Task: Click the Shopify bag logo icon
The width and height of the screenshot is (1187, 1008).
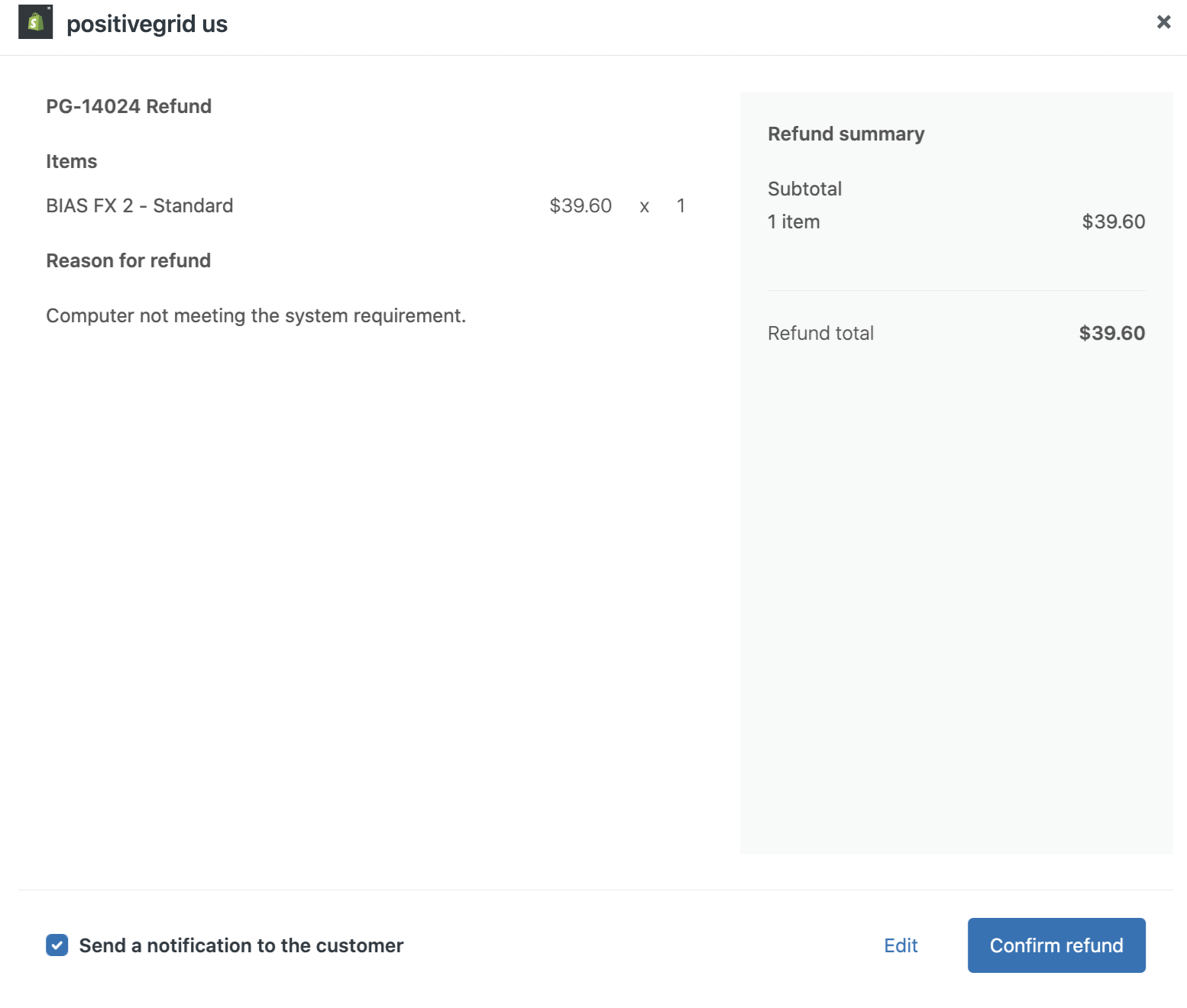Action: [x=35, y=22]
